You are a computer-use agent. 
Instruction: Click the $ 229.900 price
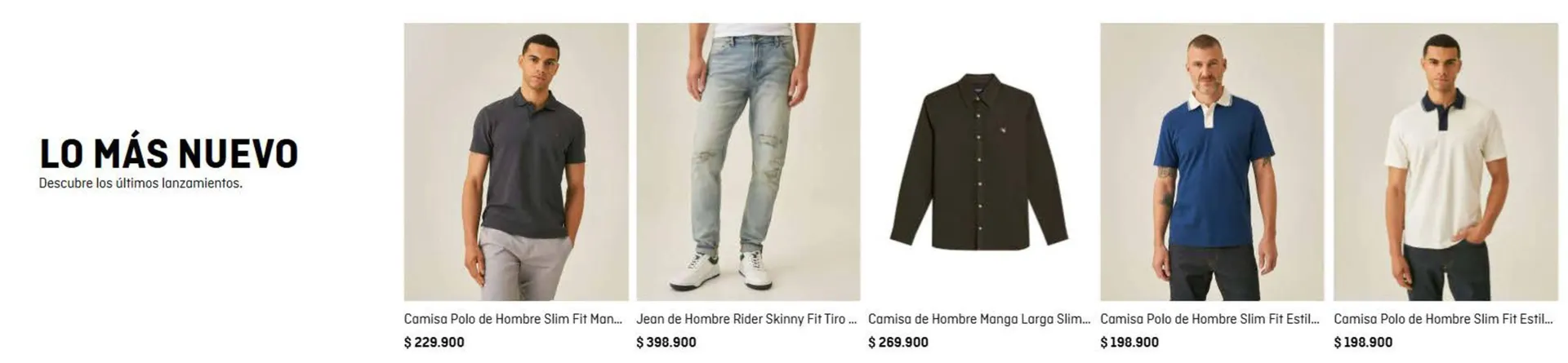click(x=434, y=343)
